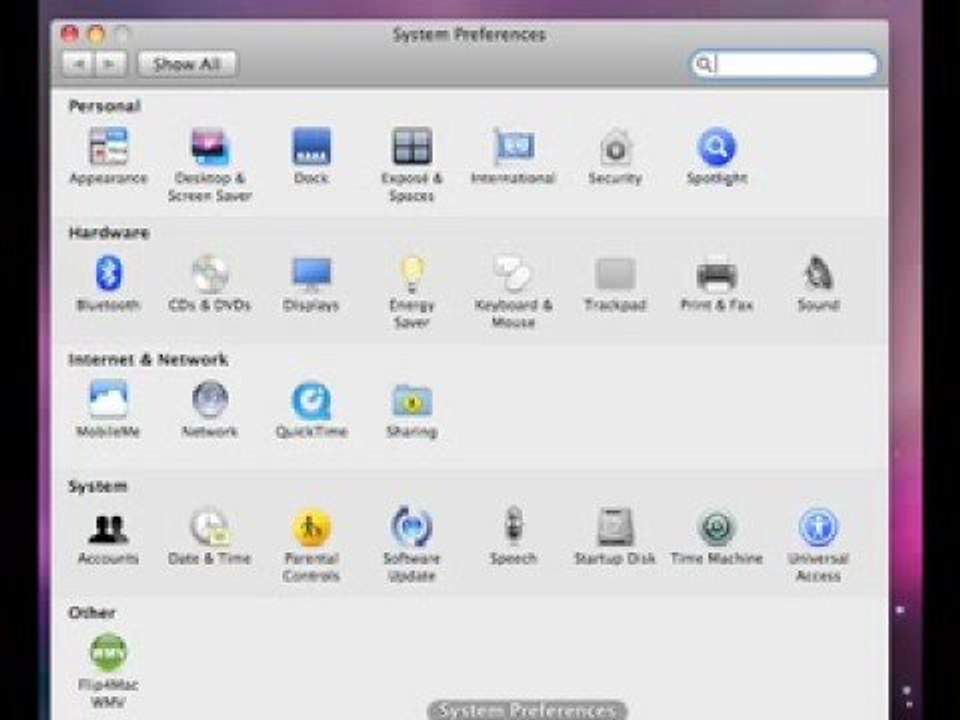Click the System Preferences window title
The width and height of the screenshot is (960, 720).
469,35
